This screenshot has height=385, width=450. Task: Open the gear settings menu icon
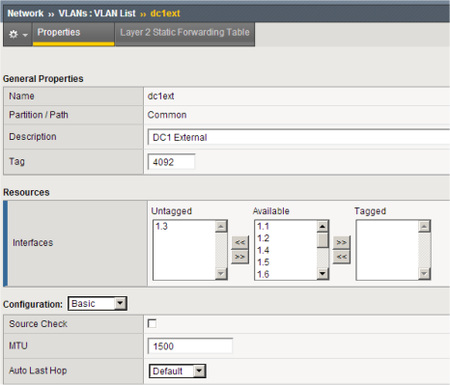tap(17, 34)
